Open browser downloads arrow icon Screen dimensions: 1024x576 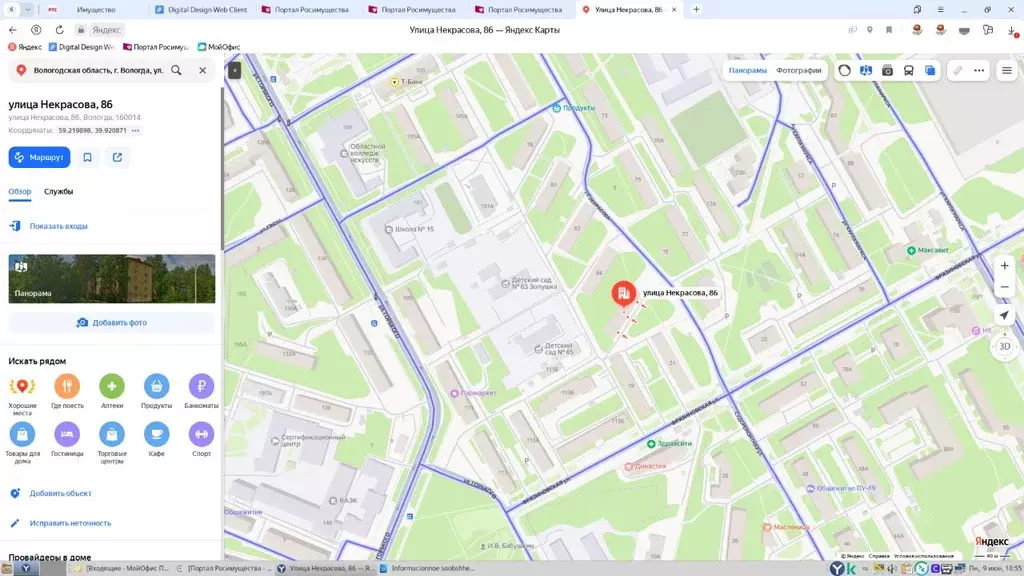pos(1012,30)
